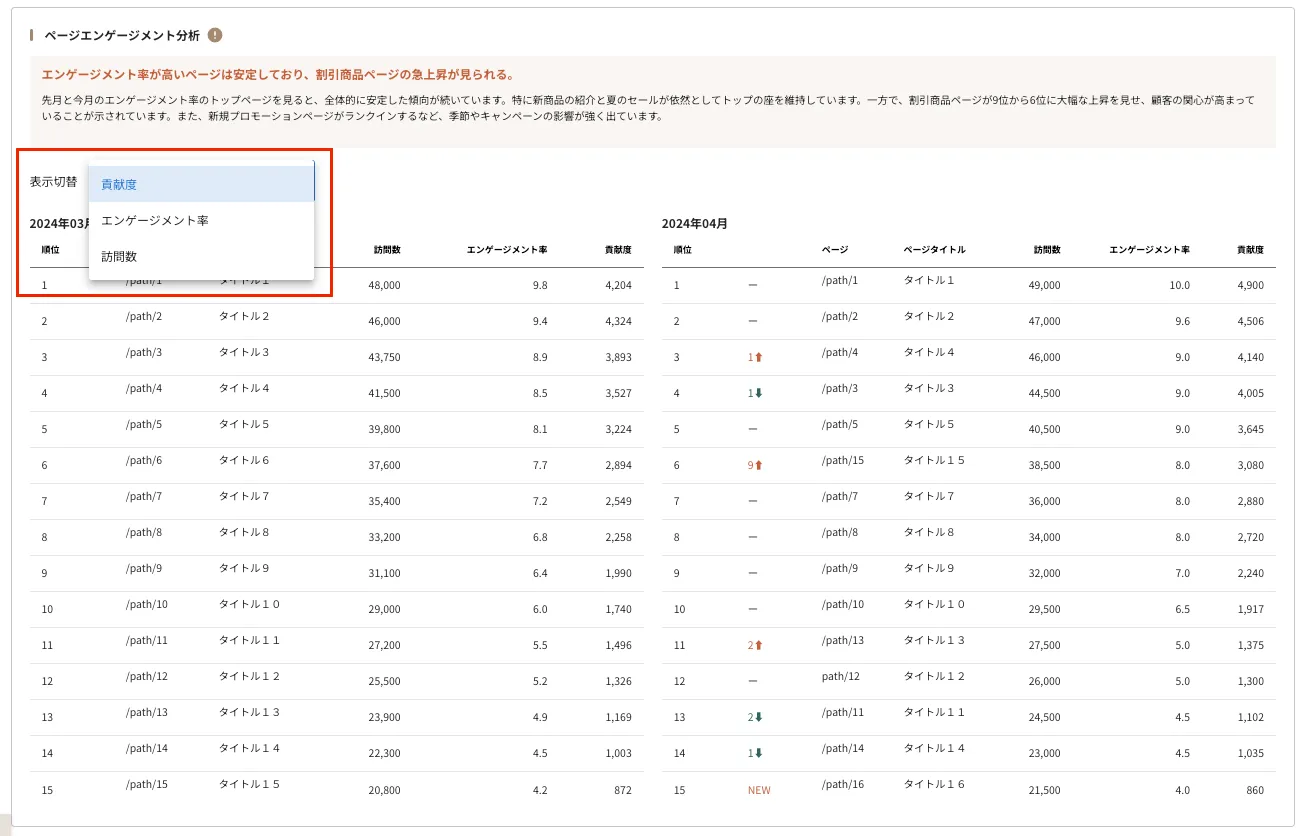
Task: Click エンゲージメント率 header in March table
Action: click(x=507, y=249)
